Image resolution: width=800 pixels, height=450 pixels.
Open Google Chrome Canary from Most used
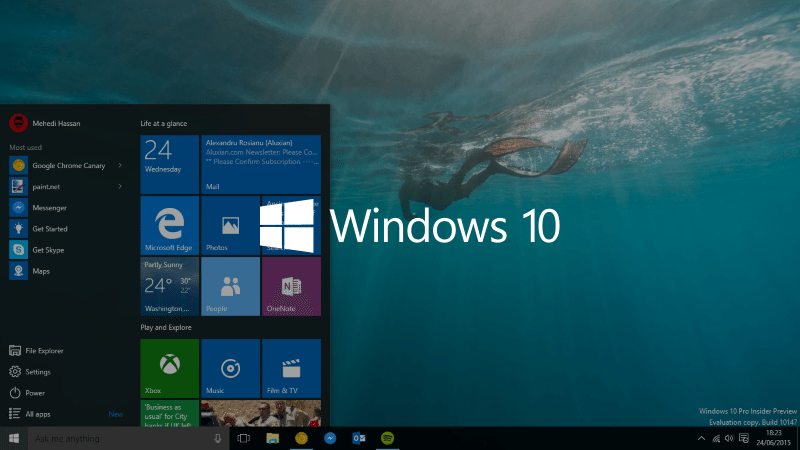66,165
